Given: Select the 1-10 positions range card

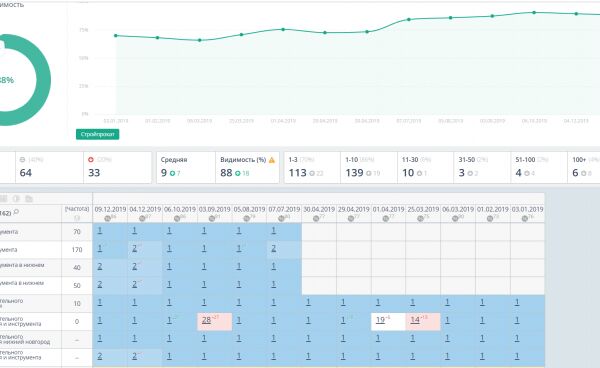Looking at the screenshot, I should click(369, 168).
